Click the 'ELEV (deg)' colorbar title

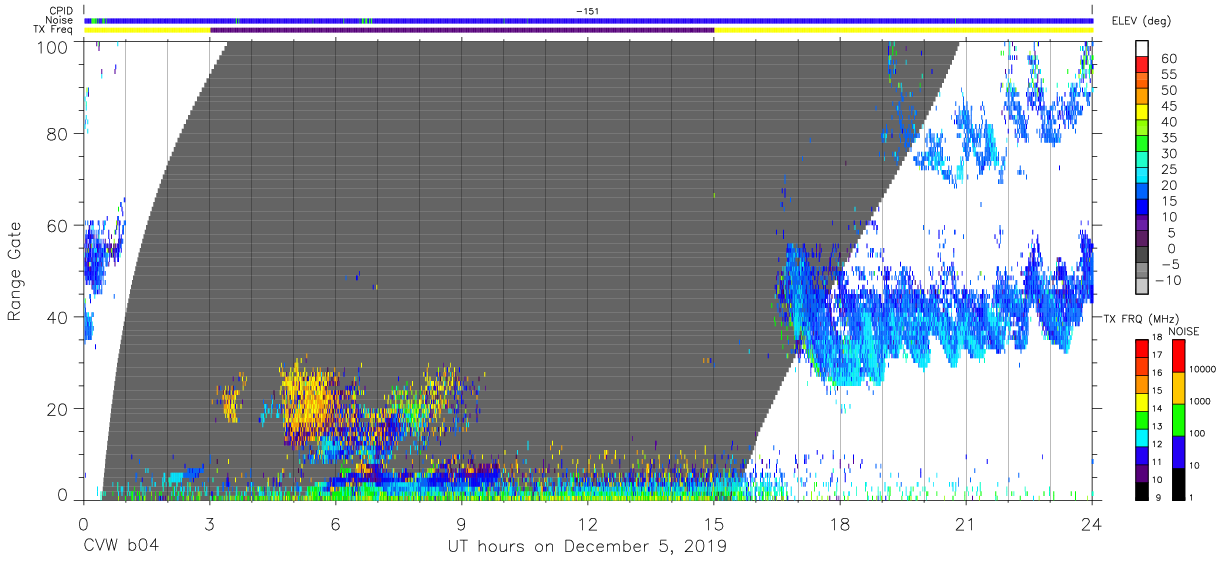click(1142, 21)
